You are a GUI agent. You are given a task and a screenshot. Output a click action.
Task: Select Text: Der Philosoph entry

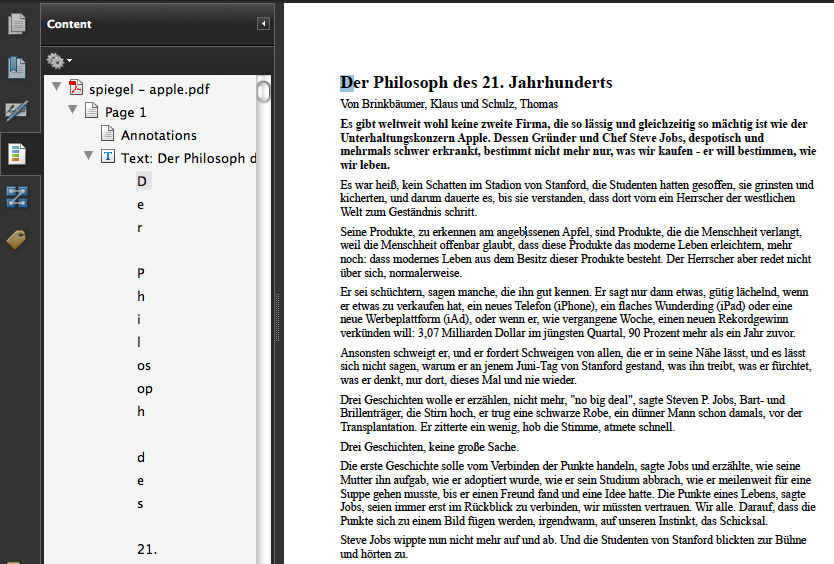pos(189,158)
